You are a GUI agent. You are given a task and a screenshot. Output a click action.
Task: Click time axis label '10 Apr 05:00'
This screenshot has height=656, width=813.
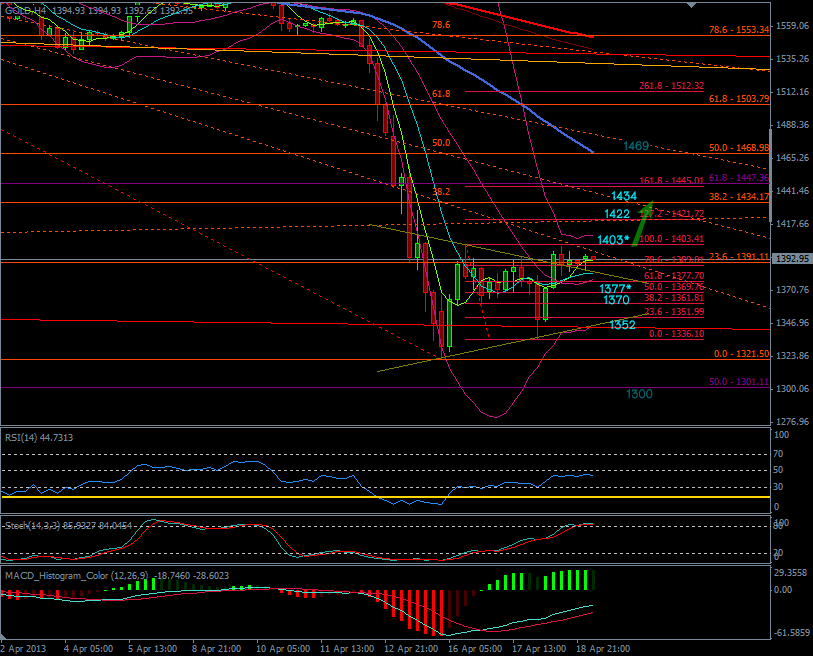pyautogui.click(x=283, y=649)
